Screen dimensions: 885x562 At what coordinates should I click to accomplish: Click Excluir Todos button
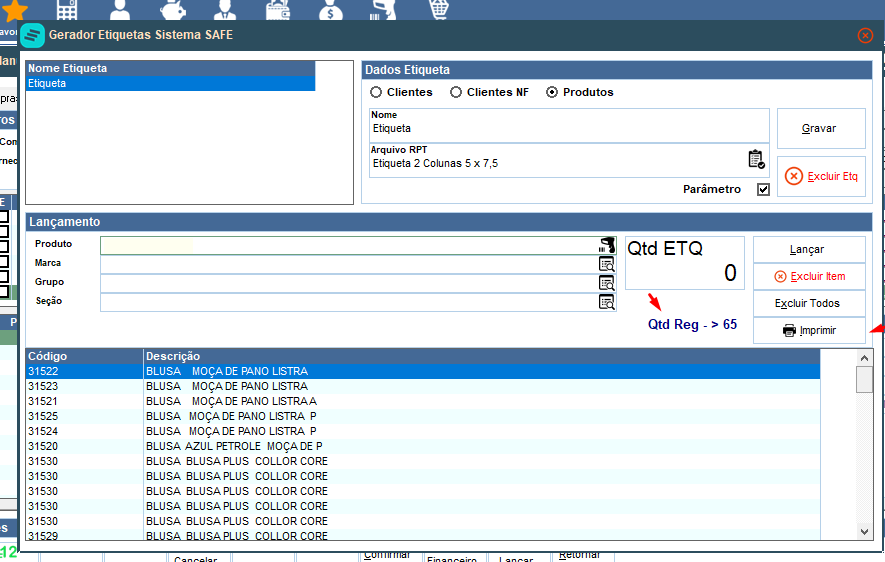[x=809, y=304]
